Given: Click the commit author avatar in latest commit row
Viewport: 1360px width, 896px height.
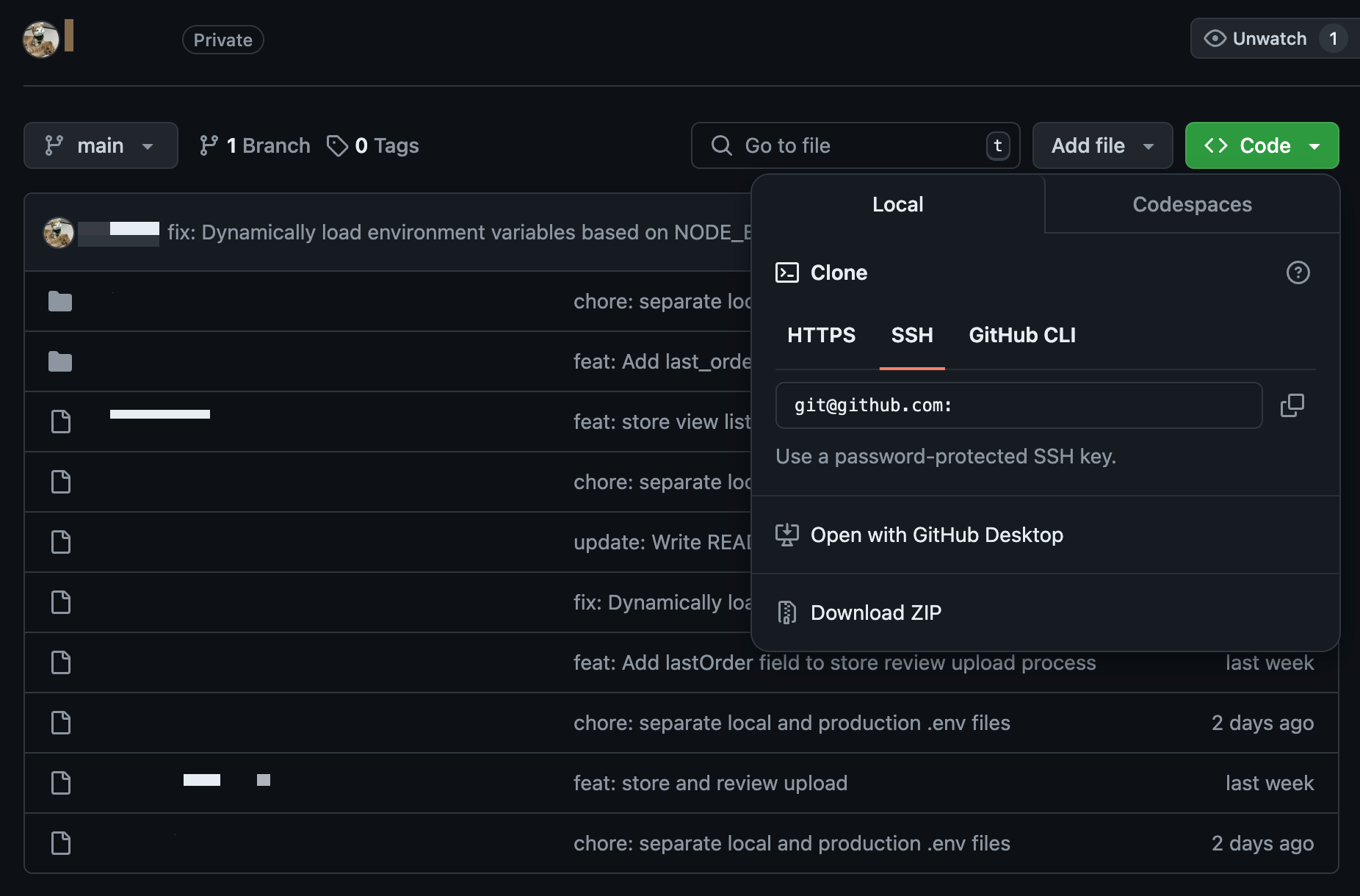Looking at the screenshot, I should point(59,232).
